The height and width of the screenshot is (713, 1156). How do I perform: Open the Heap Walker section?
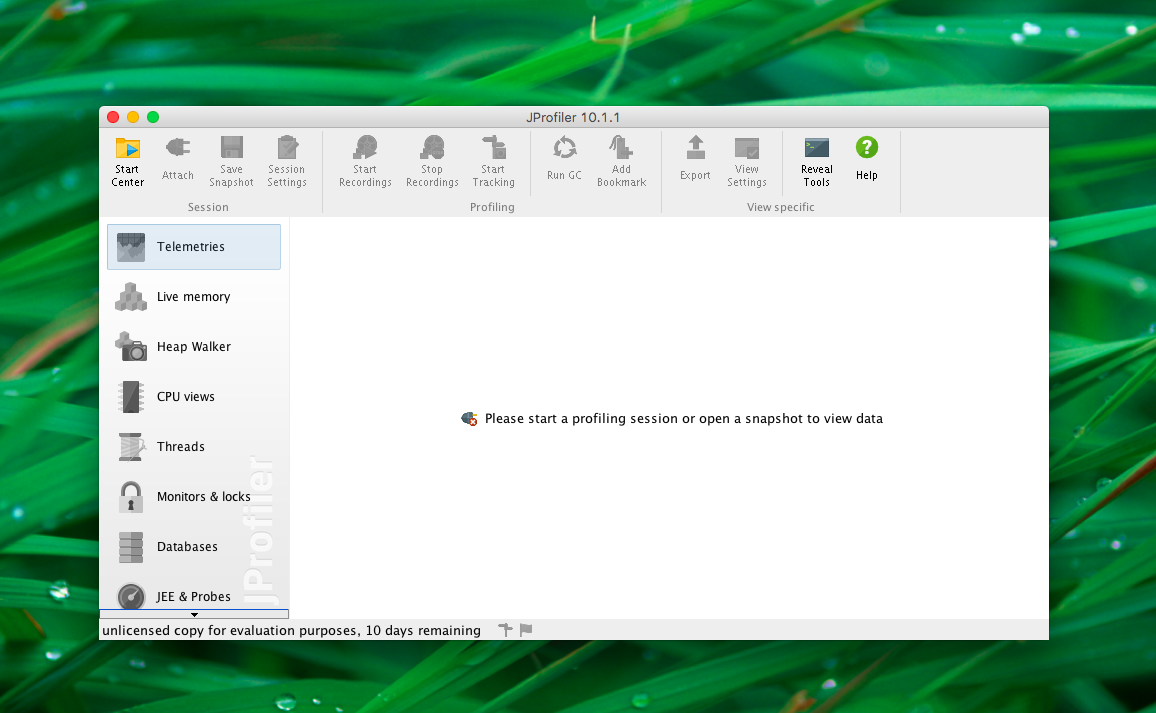pyautogui.click(x=194, y=347)
